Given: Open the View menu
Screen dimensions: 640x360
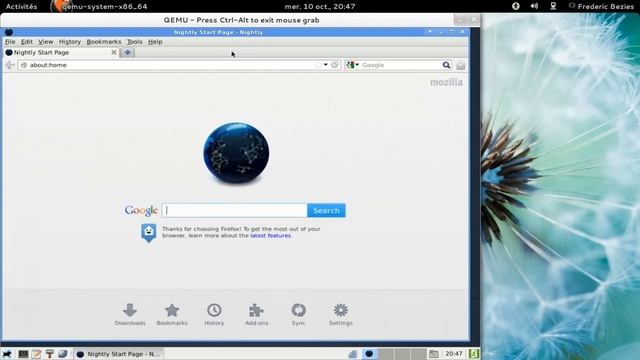Looking at the screenshot, I should point(46,42).
